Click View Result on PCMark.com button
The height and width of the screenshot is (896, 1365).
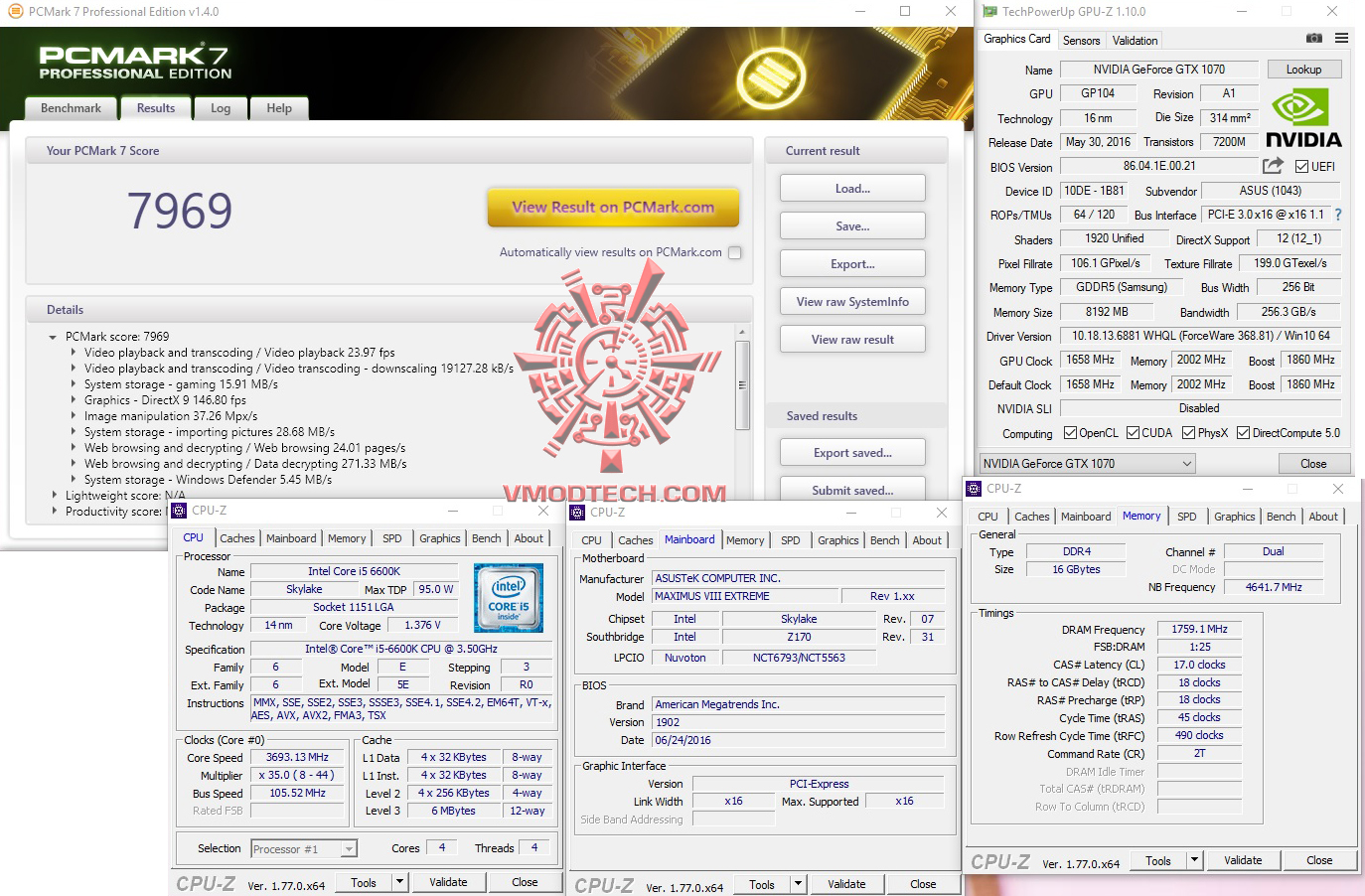(x=613, y=208)
